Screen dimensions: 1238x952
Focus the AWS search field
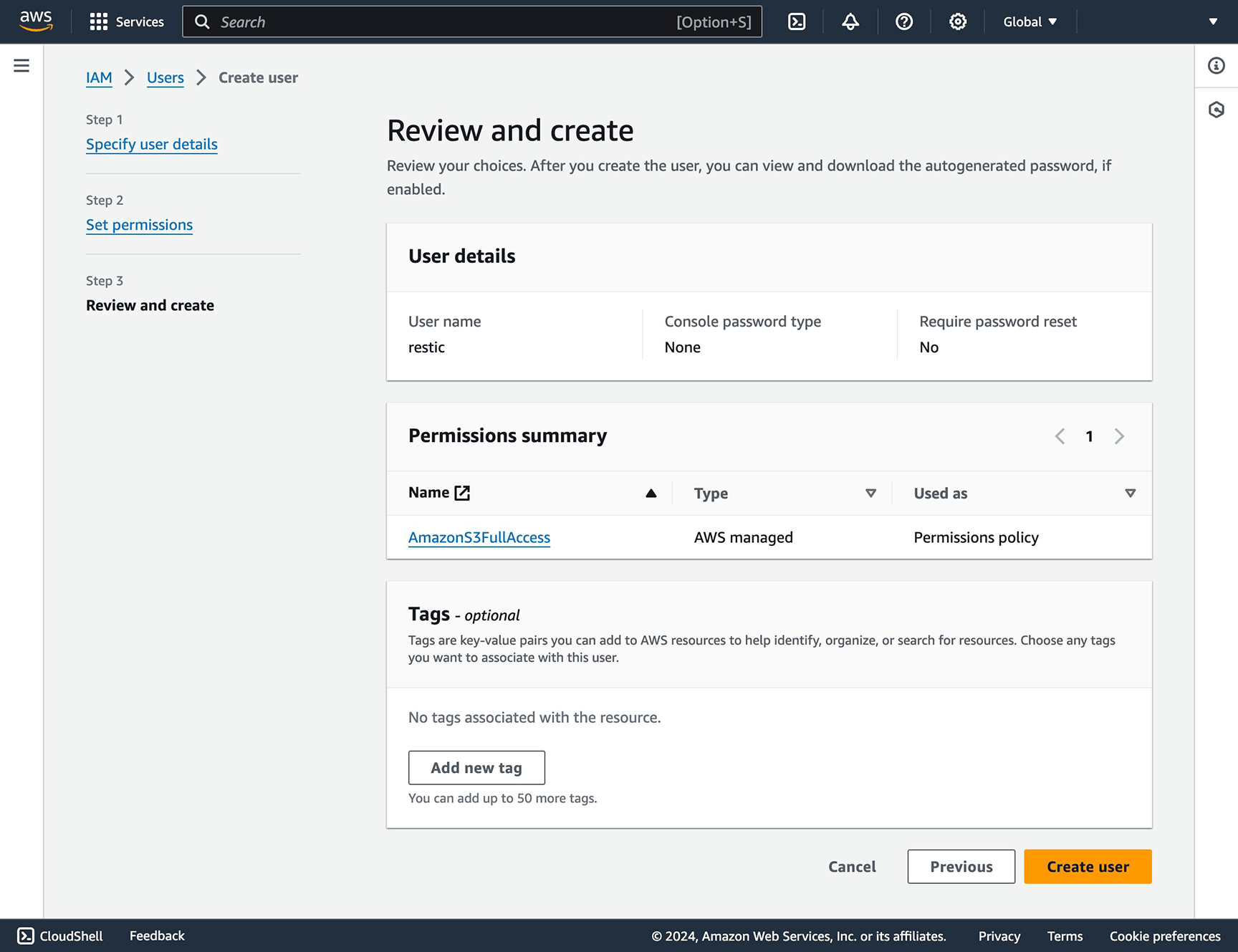444,21
